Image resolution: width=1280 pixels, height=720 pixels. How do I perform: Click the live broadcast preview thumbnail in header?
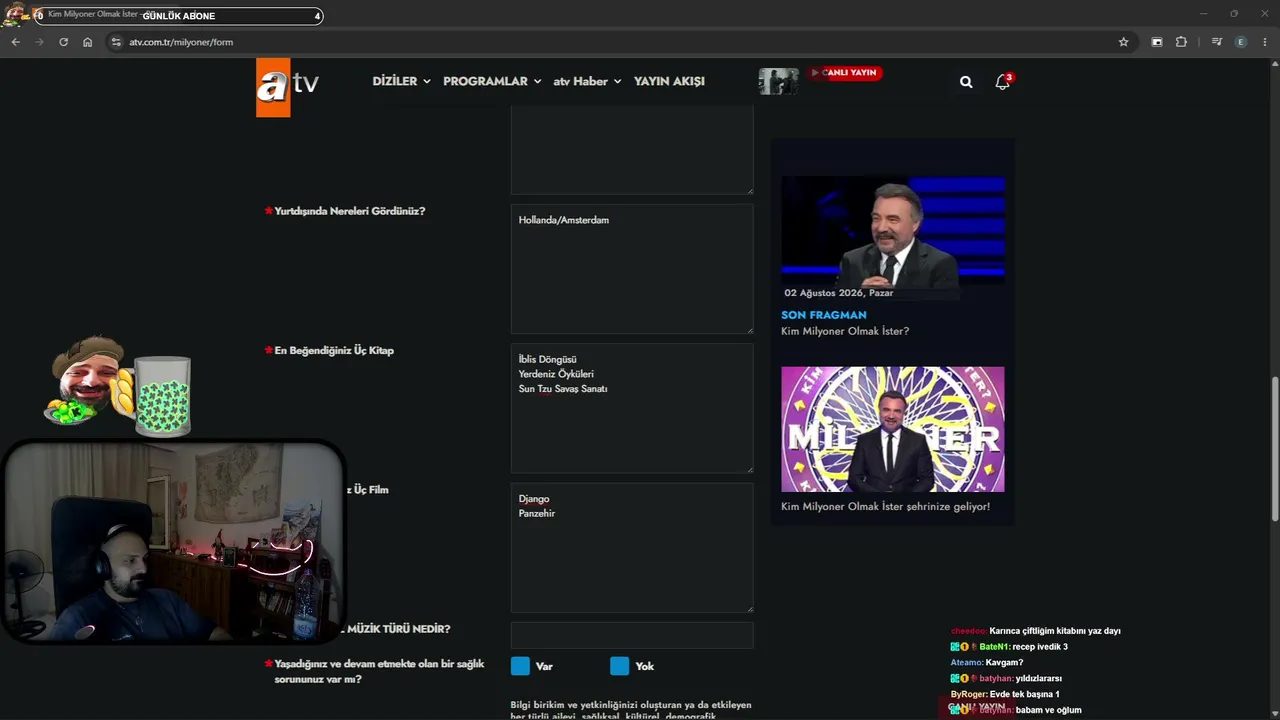778,81
